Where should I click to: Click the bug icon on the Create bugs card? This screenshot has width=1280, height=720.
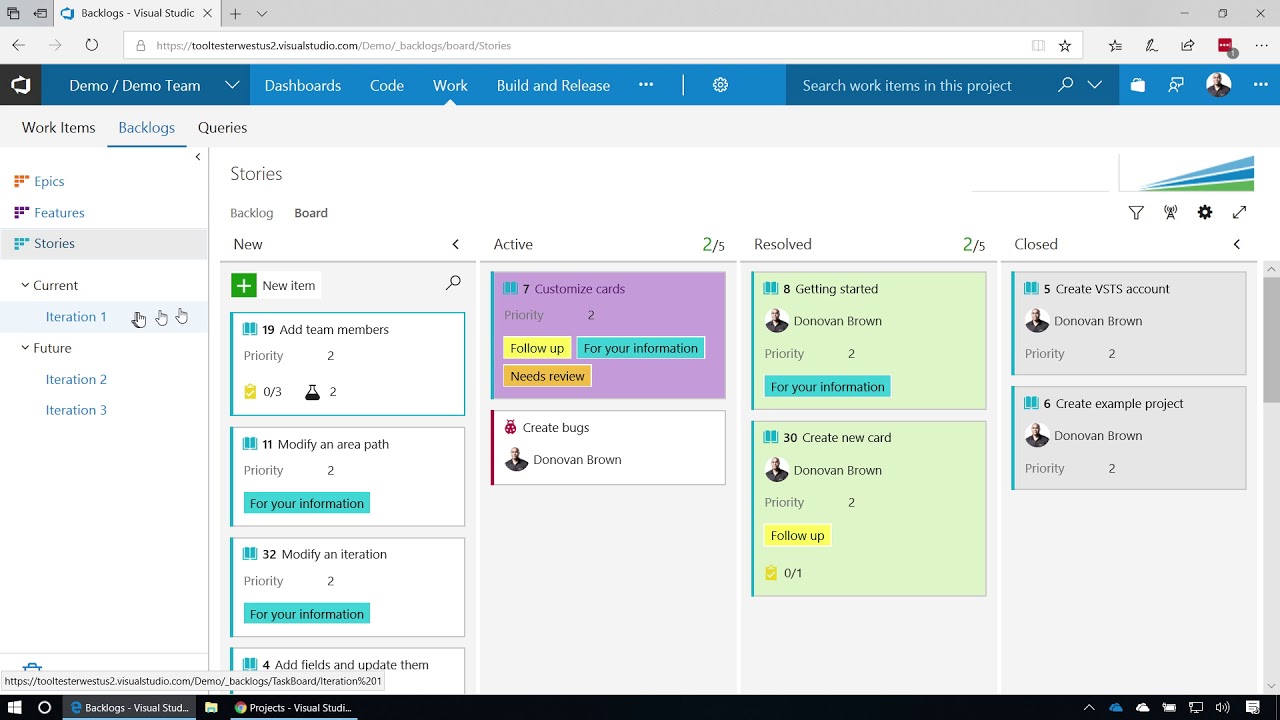point(510,427)
